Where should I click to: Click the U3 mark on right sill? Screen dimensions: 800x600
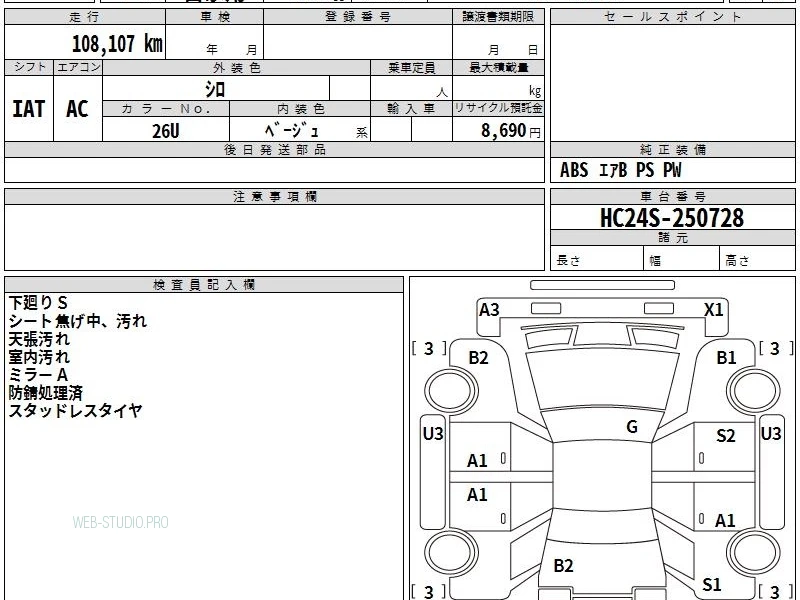(771, 434)
